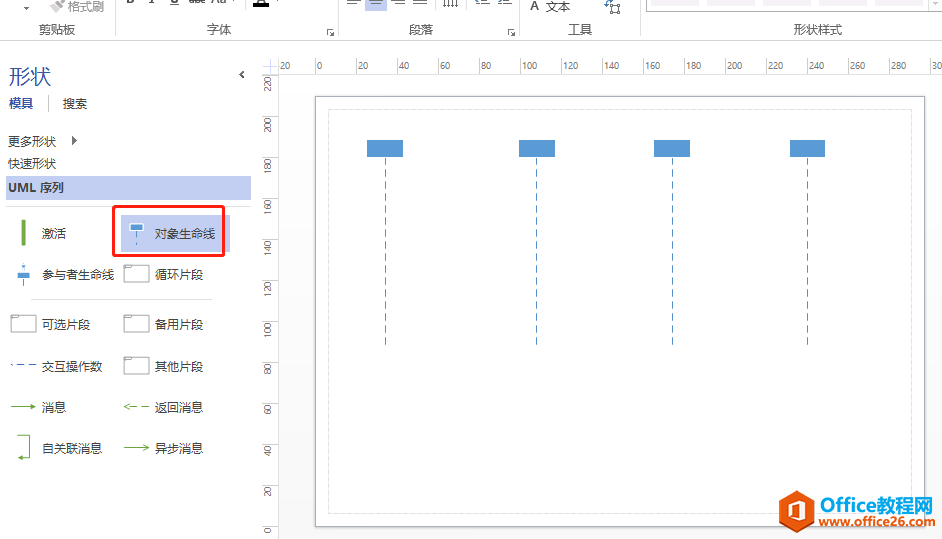This screenshot has width=942, height=539.
Task: Collapse the 形状 shapes pane
Action: point(242,75)
